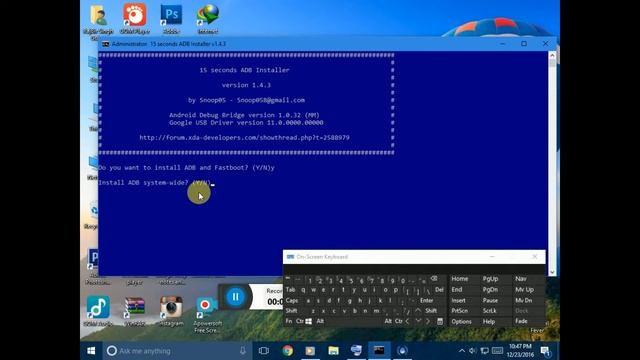
Task: Tap the End key on On-Screen Keyboard
Action: tap(457, 290)
